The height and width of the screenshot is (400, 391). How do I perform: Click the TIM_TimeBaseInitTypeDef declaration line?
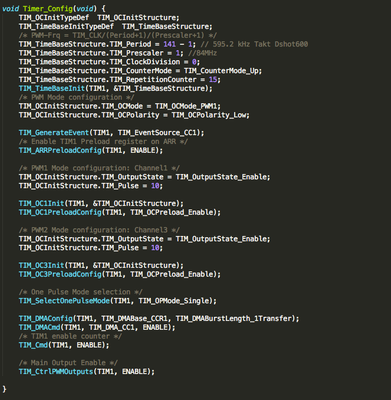point(115,26)
